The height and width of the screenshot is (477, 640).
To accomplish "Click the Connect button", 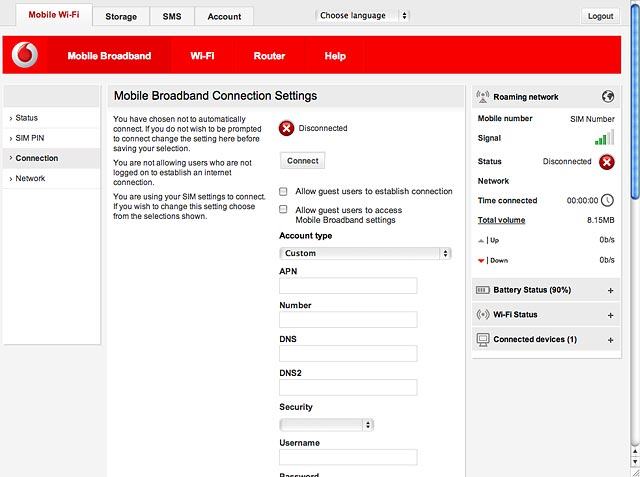I will coord(302,161).
